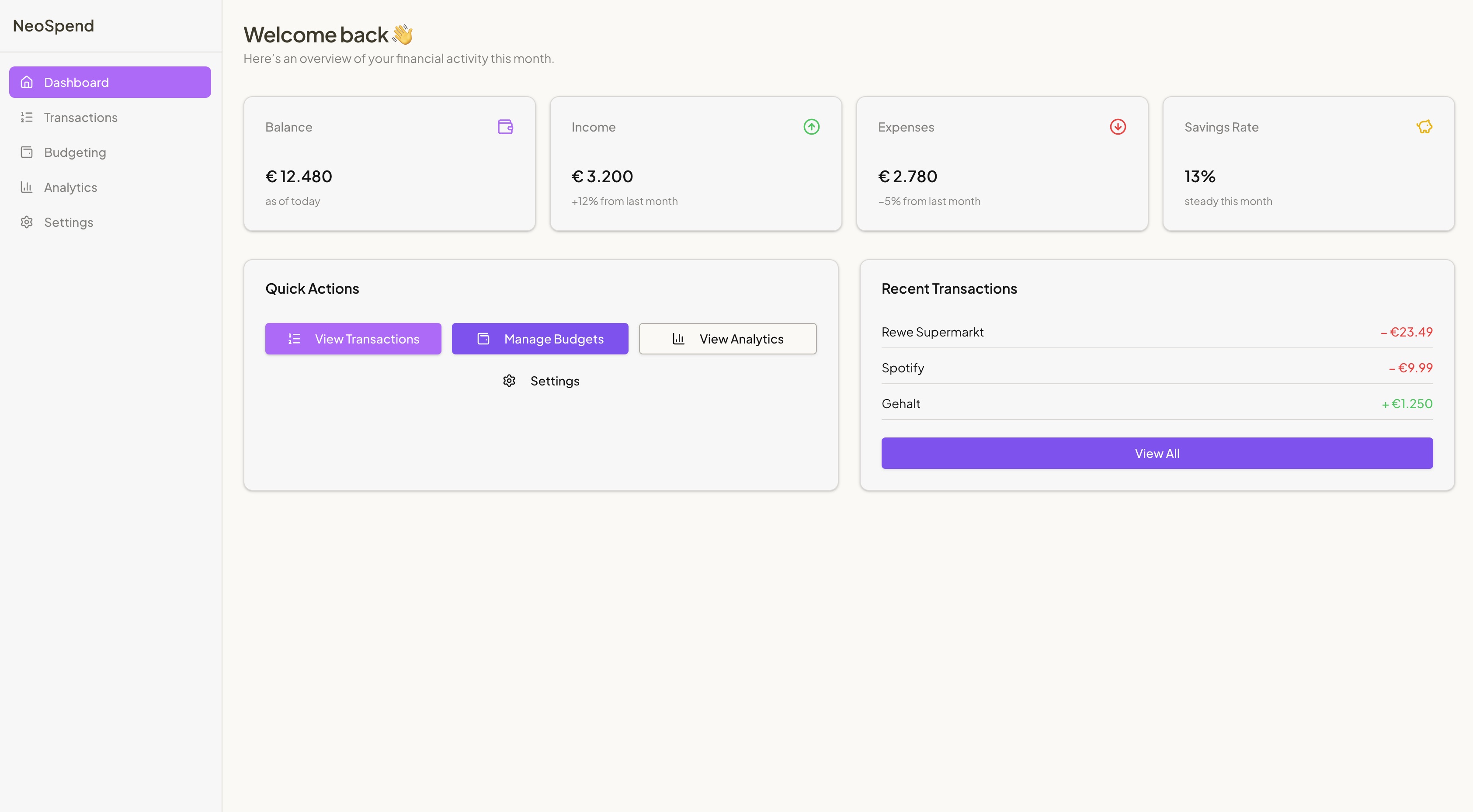Click the green up-arrow icon on Income card
The height and width of the screenshot is (812, 1473).
pos(811,126)
